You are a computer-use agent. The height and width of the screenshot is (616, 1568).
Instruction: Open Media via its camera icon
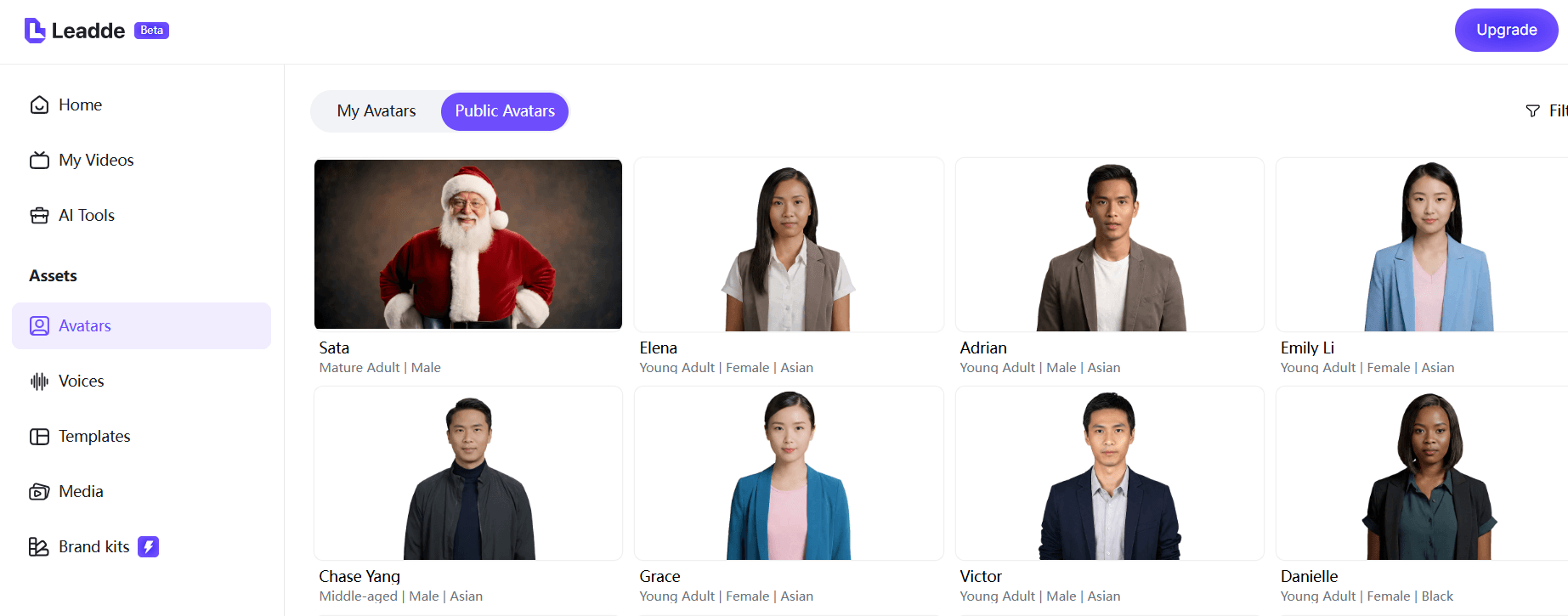(x=39, y=491)
